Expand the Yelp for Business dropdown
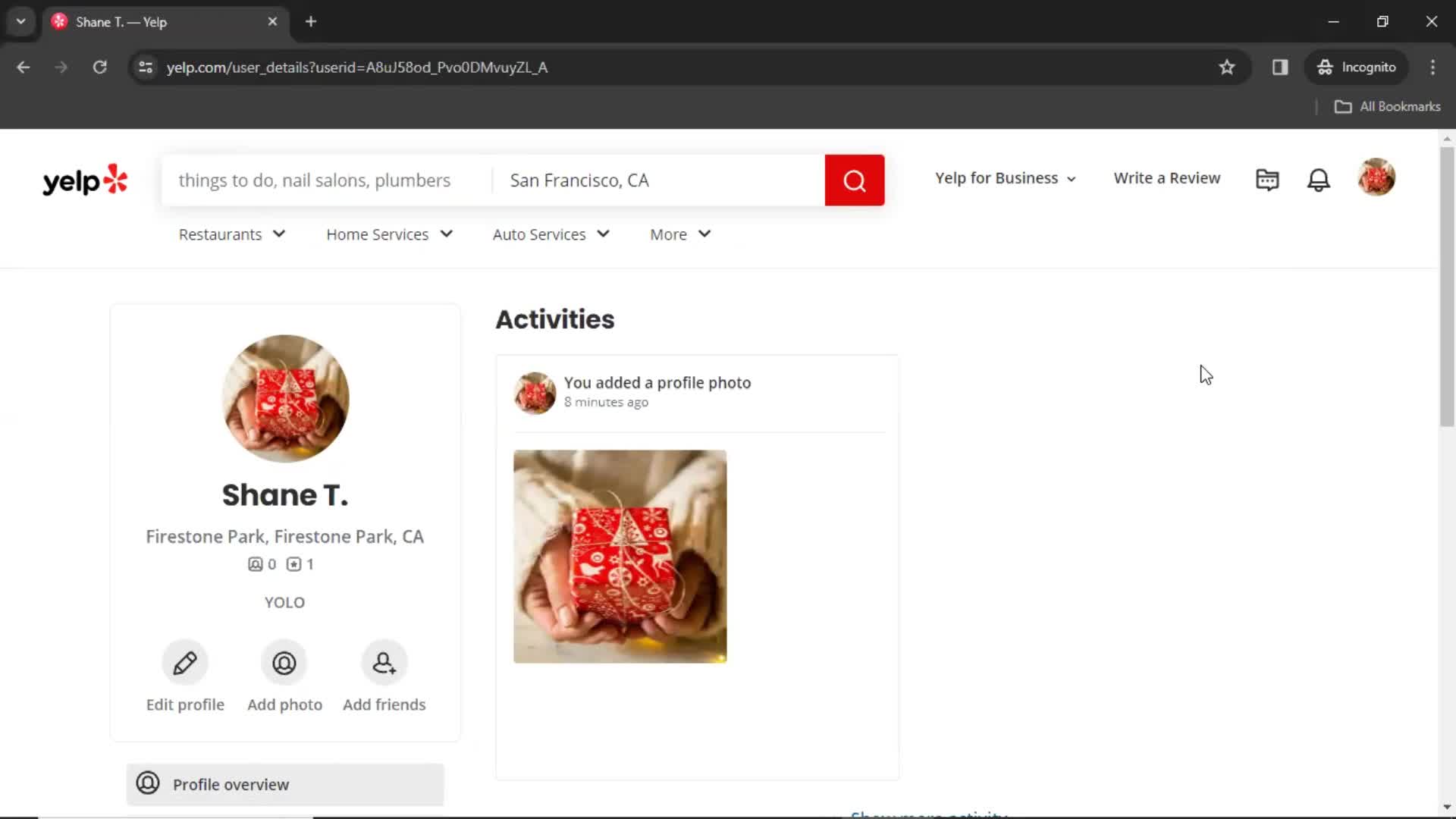1456x819 pixels. (1003, 179)
